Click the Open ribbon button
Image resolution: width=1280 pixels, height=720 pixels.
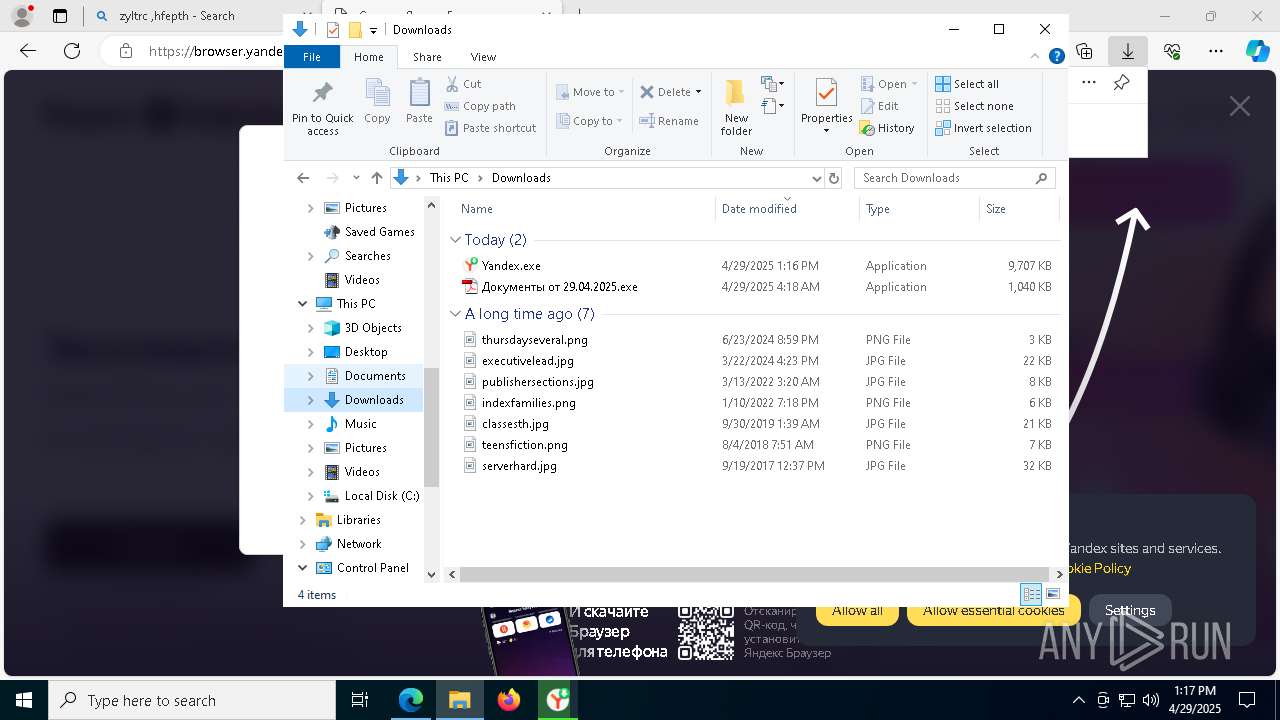(888, 84)
